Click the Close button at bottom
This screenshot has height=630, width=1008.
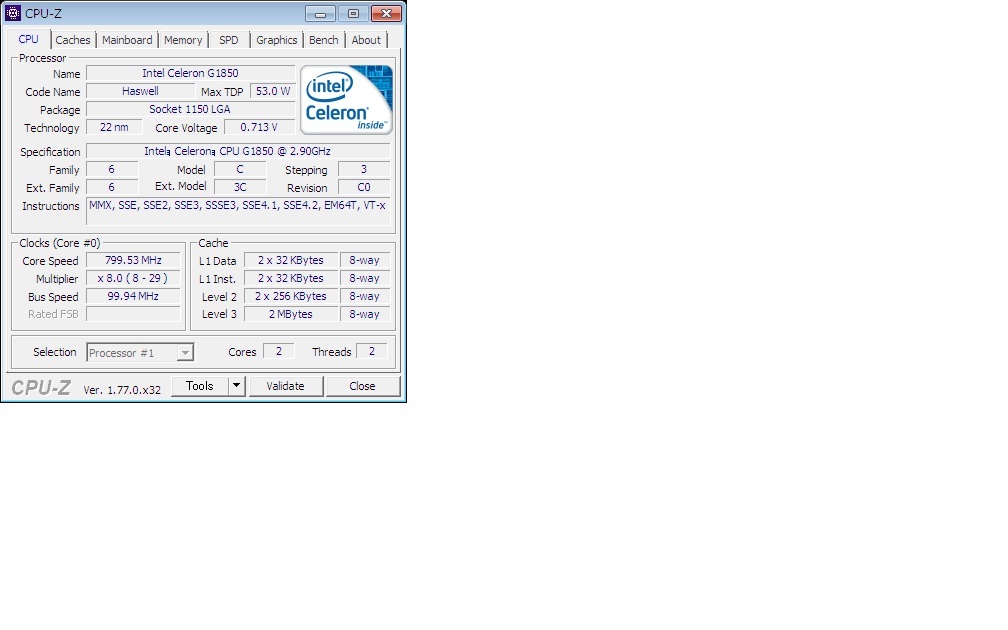click(363, 386)
